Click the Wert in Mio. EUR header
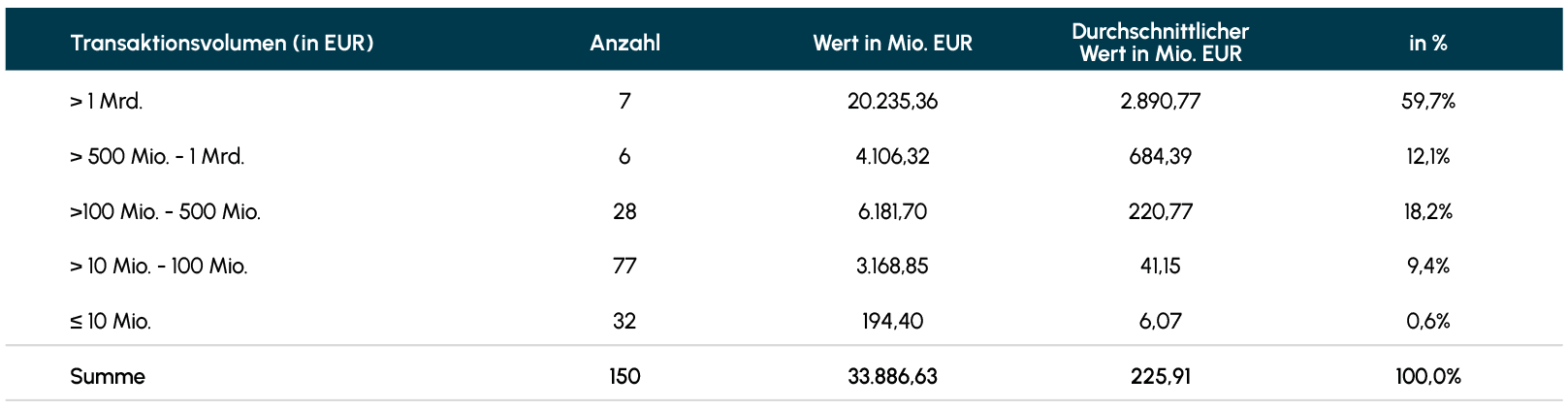The height and width of the screenshot is (409, 1568). 892,44
